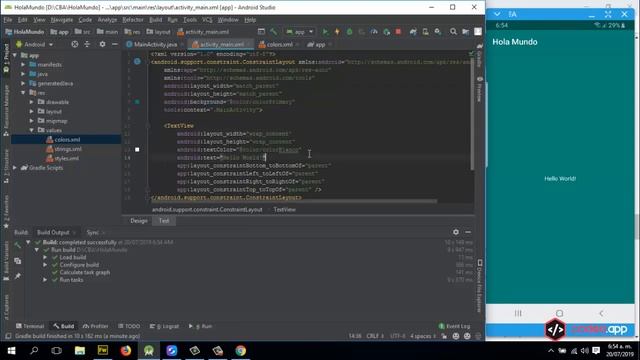Image resolution: width=640 pixels, height=360 pixels.
Task: Hide the Project panel with the minus icon
Action: click(115, 44)
